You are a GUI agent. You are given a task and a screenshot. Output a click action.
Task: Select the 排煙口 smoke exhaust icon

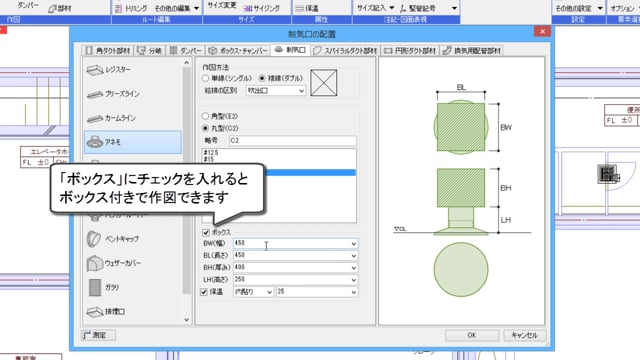click(95, 311)
